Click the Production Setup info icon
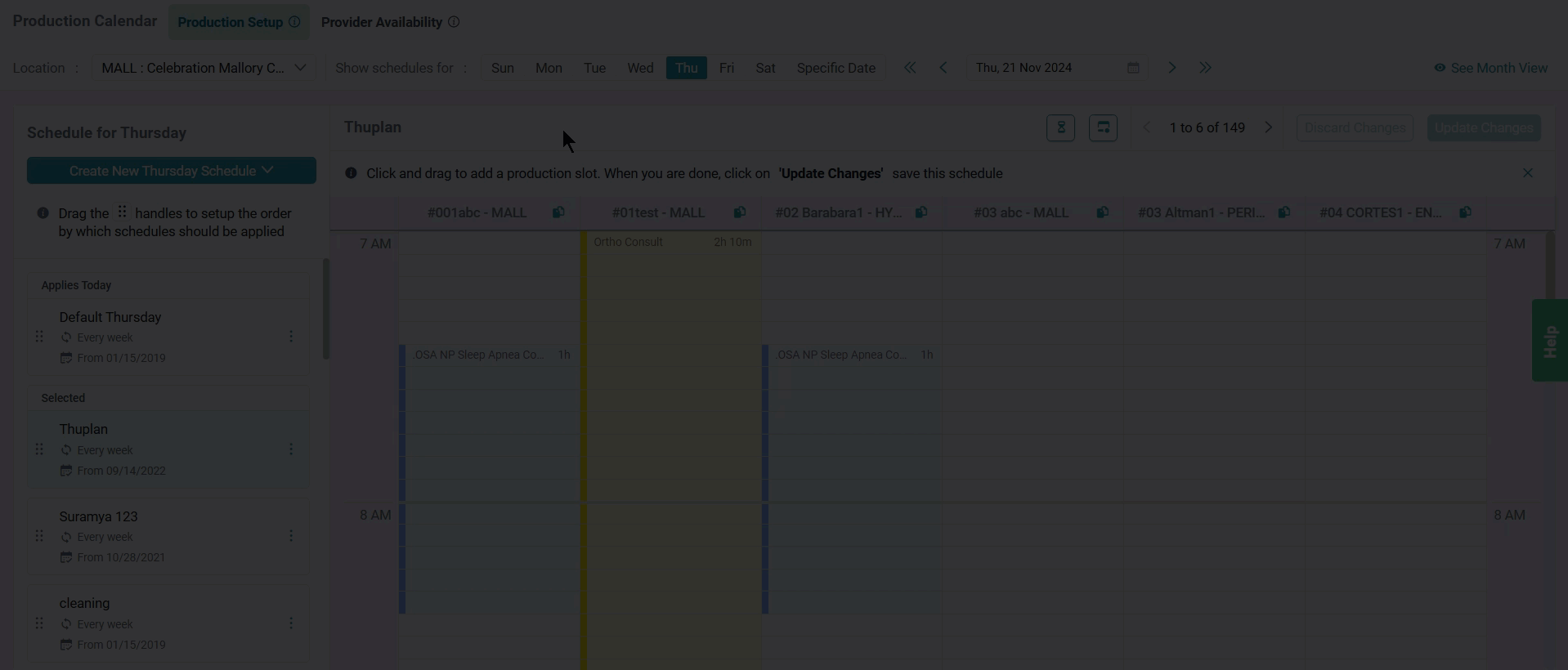The image size is (1568, 670). click(294, 22)
